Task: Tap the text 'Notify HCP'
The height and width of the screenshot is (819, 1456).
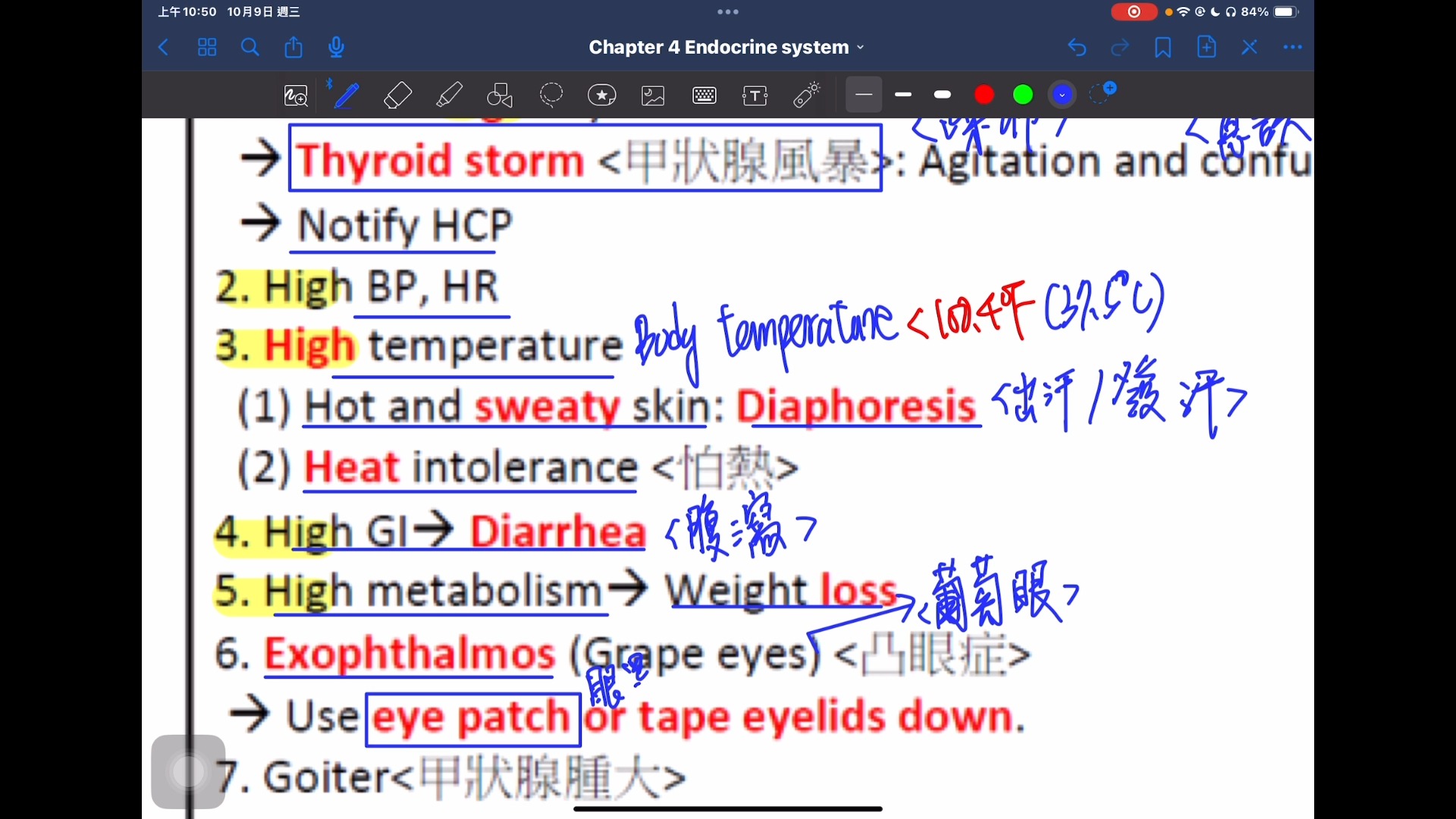Action: pos(405,225)
